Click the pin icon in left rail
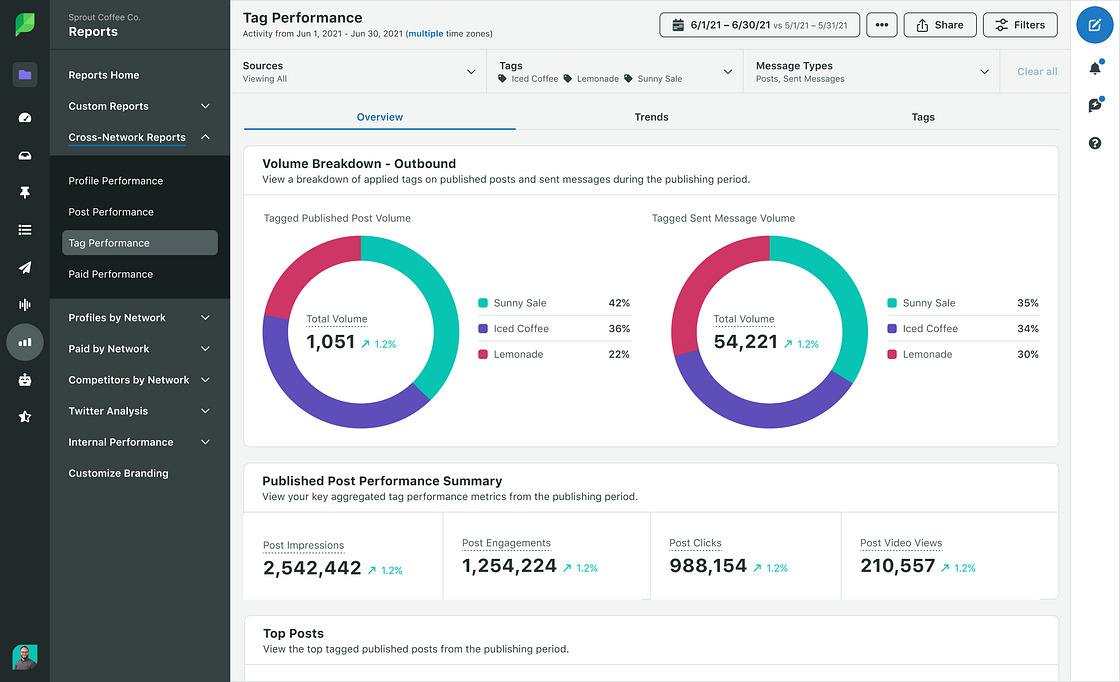This screenshot has height=682, width=1120. pos(25,192)
